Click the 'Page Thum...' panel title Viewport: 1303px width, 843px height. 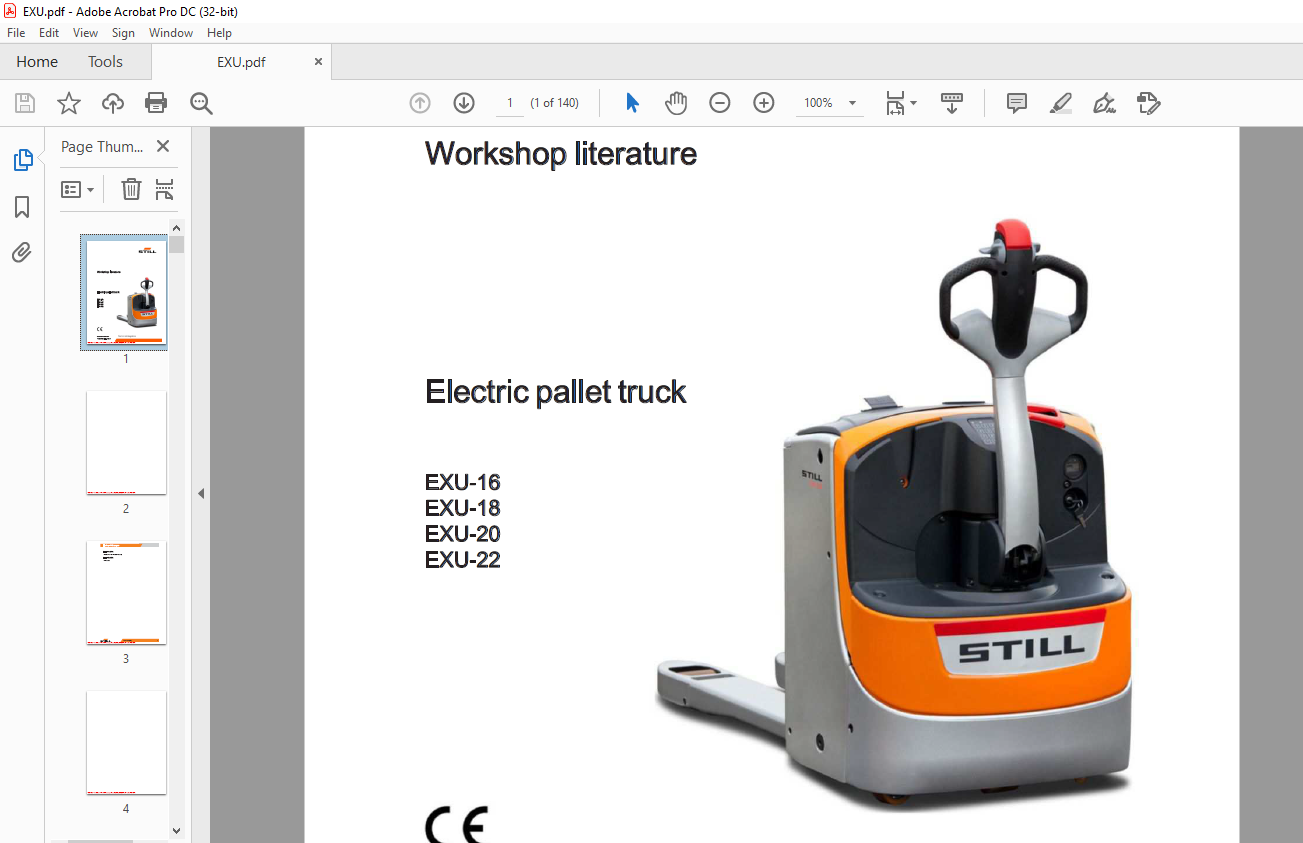(x=102, y=146)
